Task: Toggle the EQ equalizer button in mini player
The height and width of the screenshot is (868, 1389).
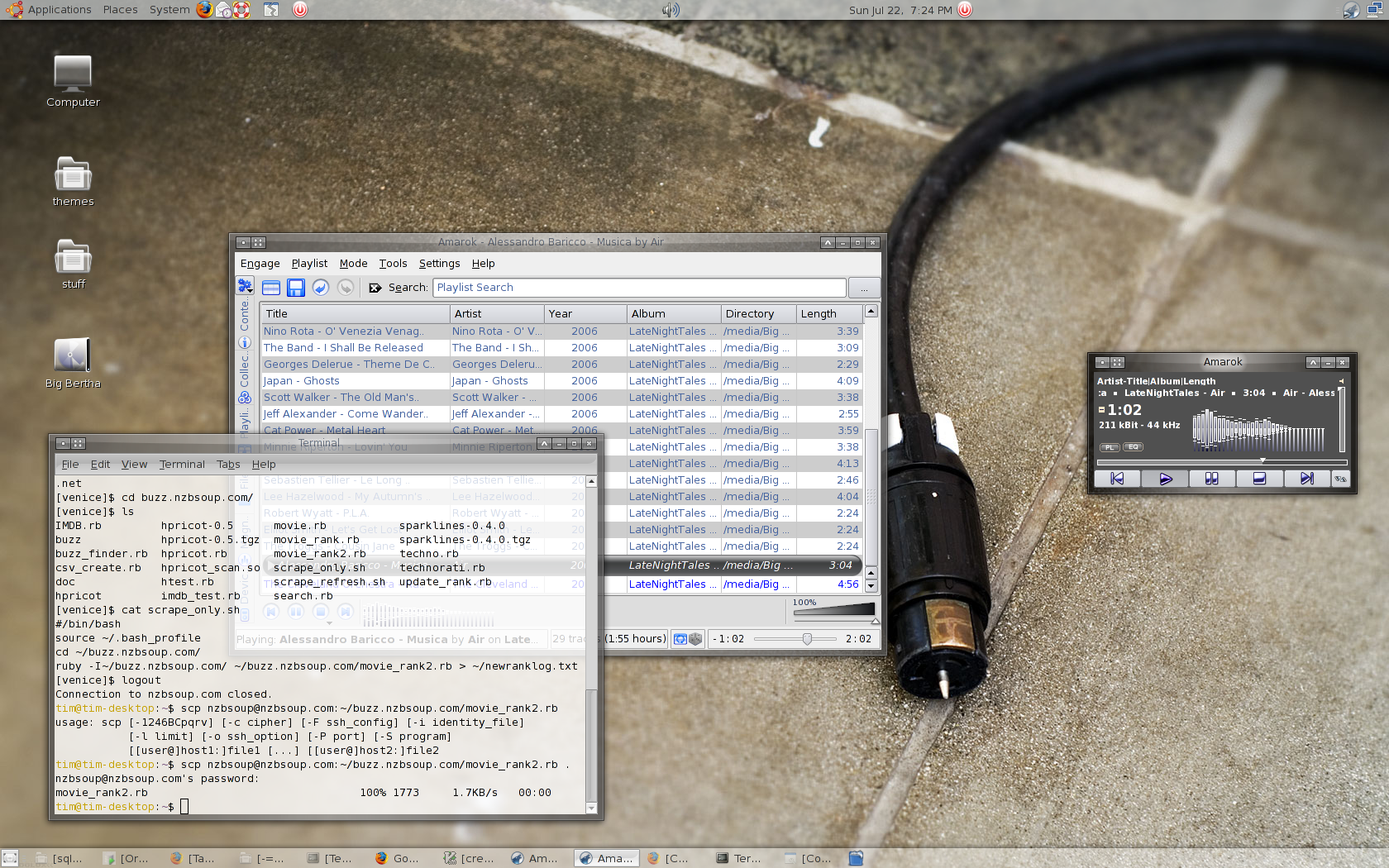Action: [1133, 447]
